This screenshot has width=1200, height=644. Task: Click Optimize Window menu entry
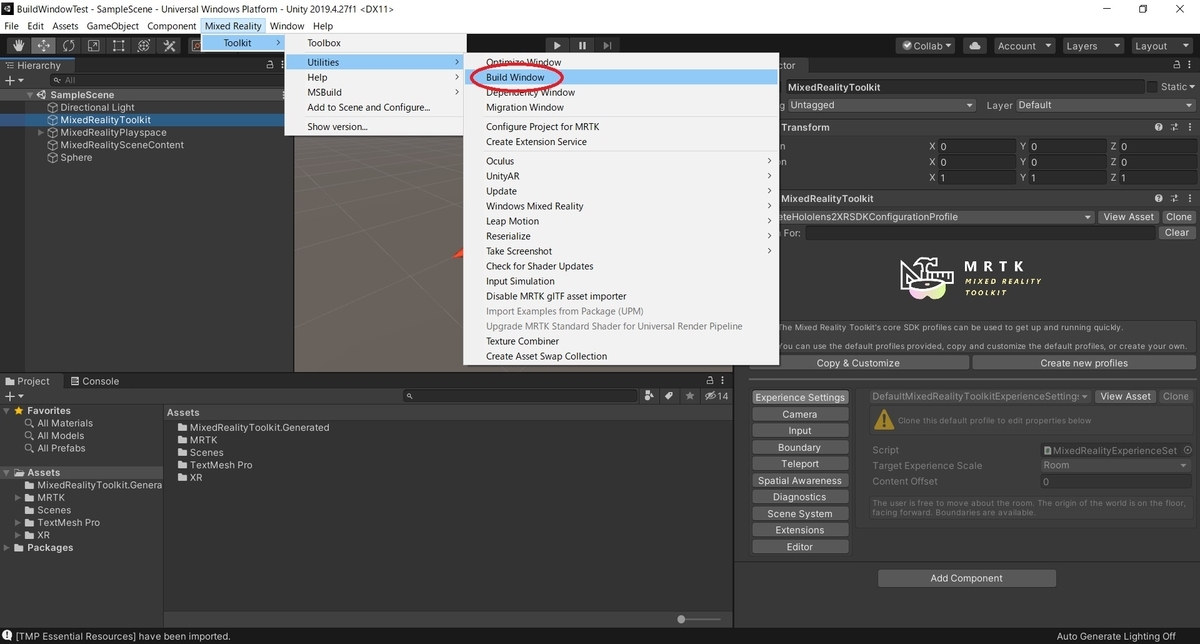[621, 62]
